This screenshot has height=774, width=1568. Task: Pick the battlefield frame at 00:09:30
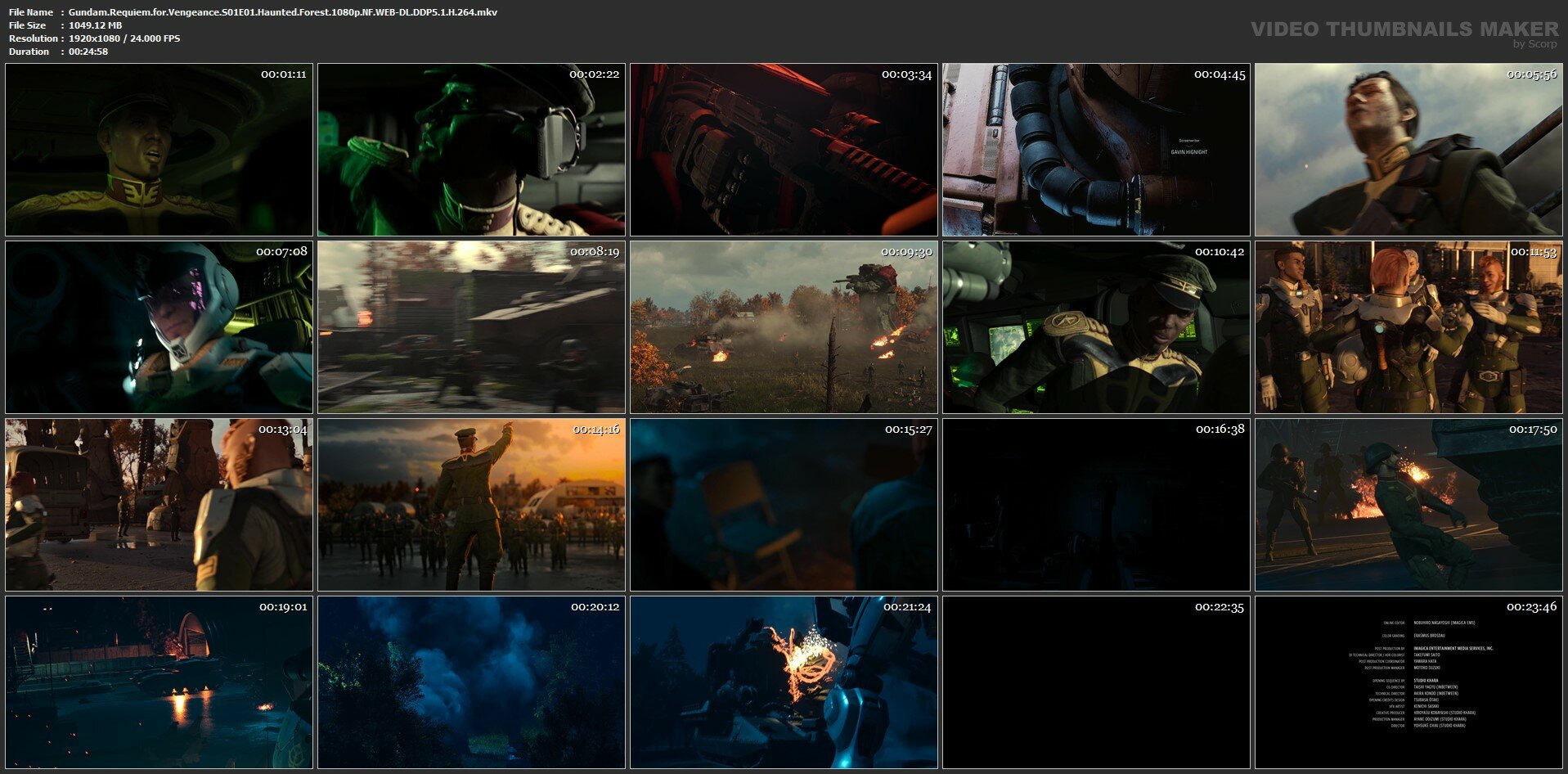click(784, 327)
